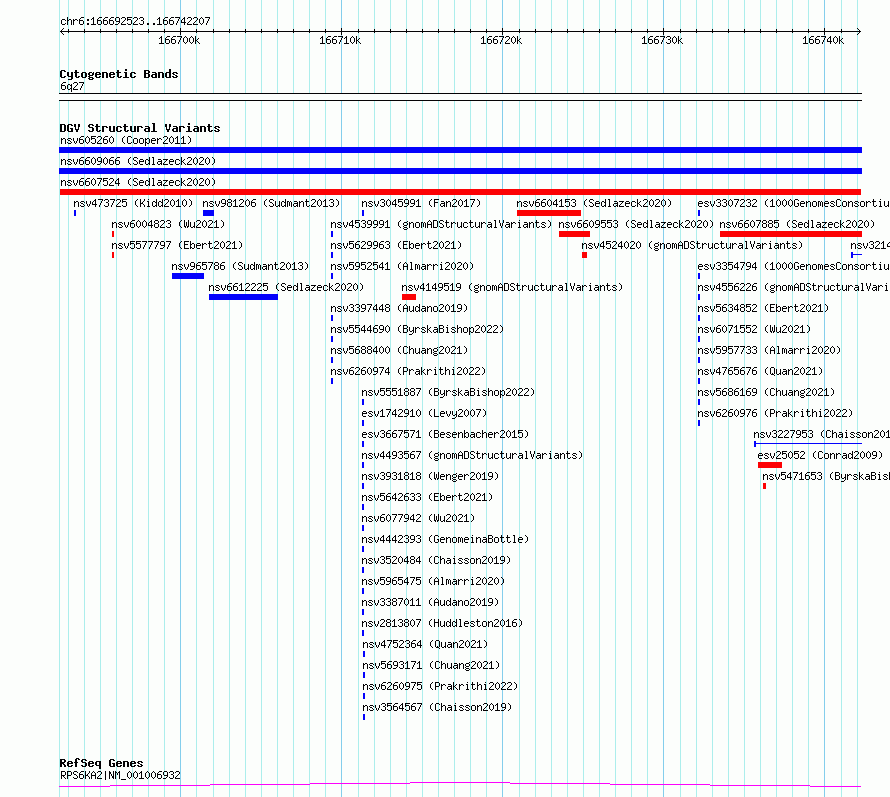
Task: Select red bar of esv25052 (Conrad2009)
Action: click(770, 465)
